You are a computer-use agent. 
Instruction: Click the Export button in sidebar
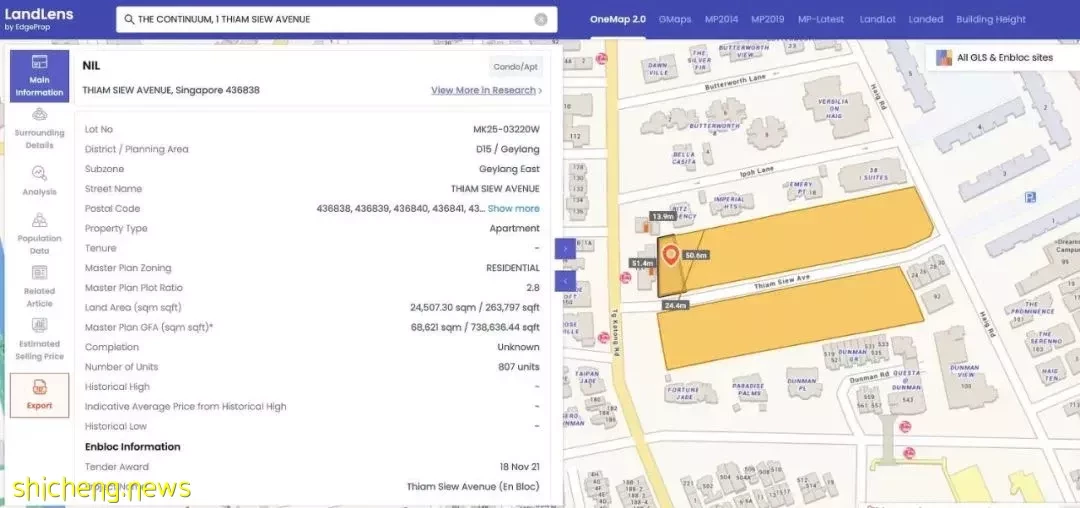tap(39, 395)
